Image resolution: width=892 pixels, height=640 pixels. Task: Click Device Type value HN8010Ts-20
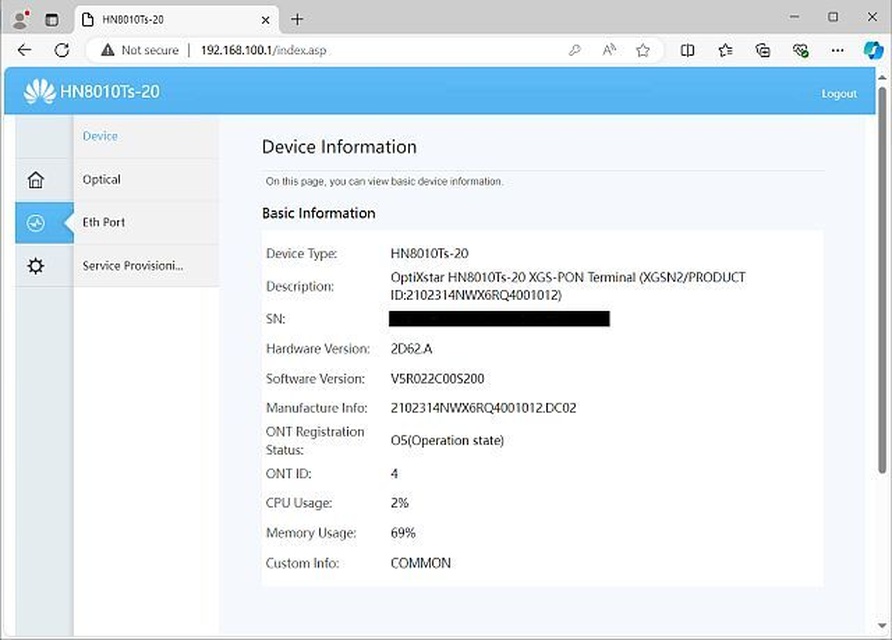(430, 254)
